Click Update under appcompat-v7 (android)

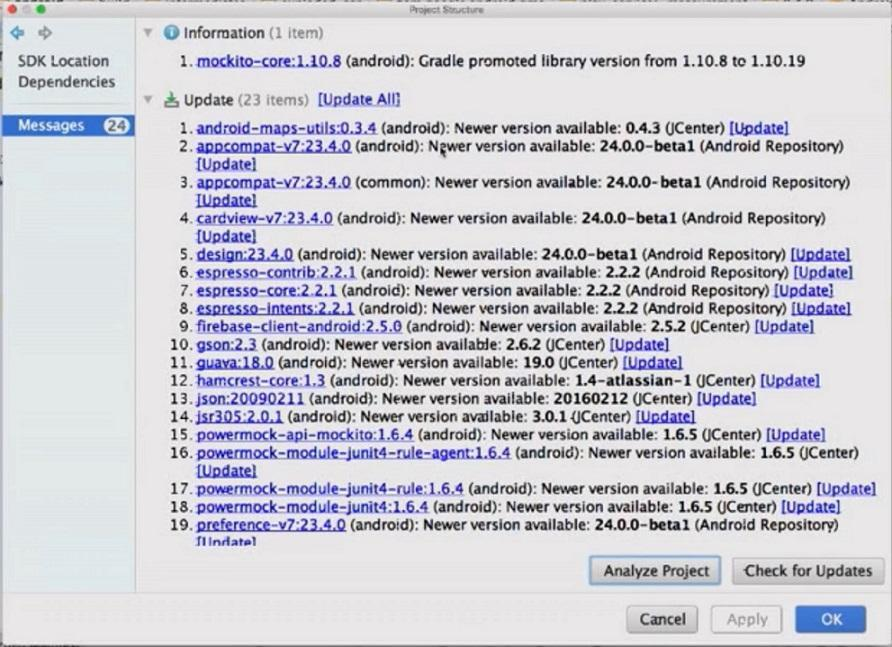coord(226,164)
